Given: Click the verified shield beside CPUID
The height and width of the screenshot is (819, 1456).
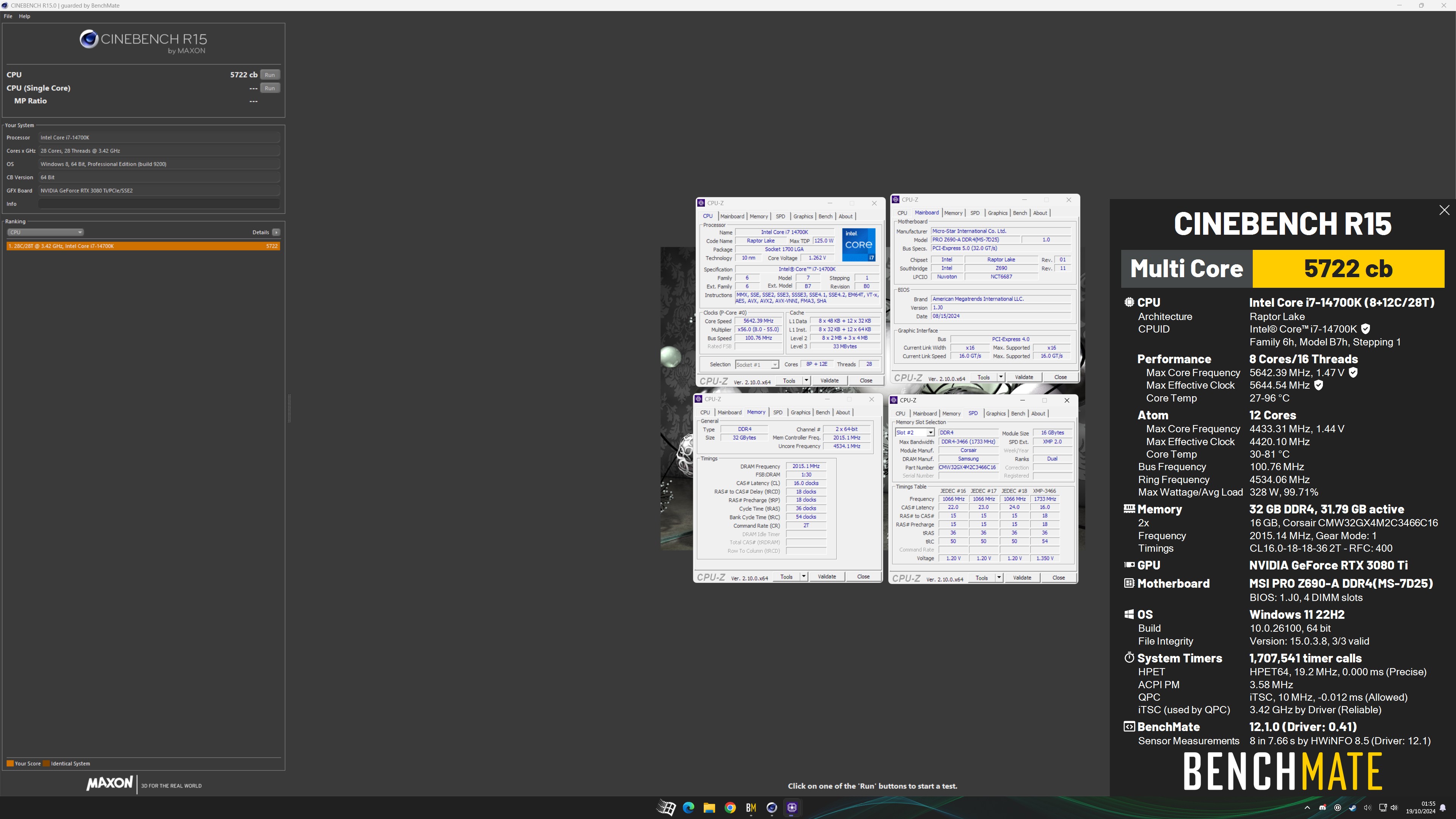Looking at the screenshot, I should (1365, 329).
